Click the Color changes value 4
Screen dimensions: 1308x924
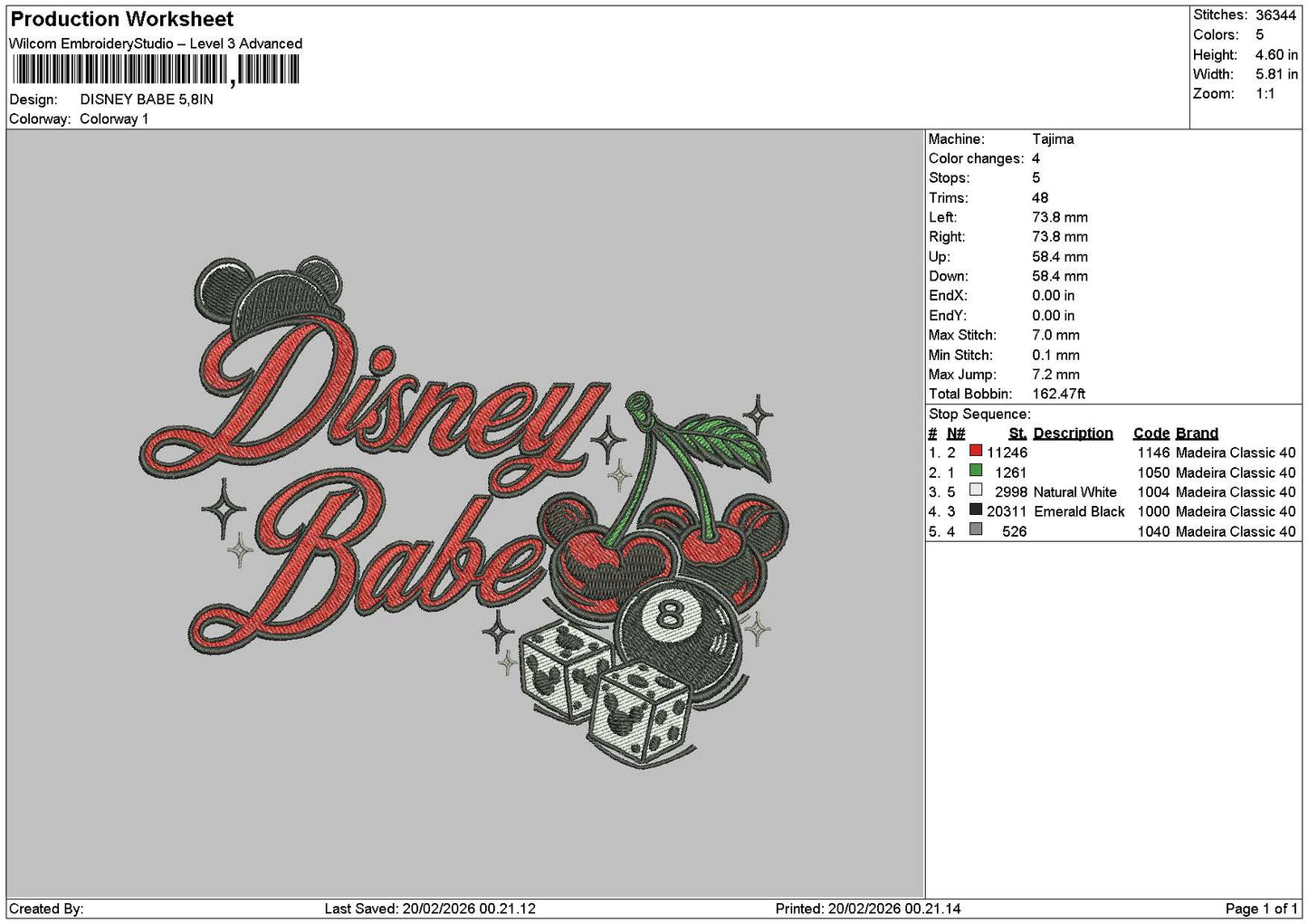pyautogui.click(x=1036, y=159)
